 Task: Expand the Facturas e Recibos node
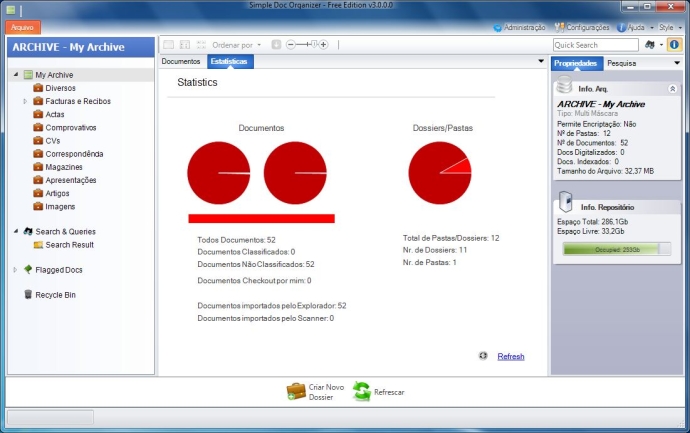[x=25, y=101]
